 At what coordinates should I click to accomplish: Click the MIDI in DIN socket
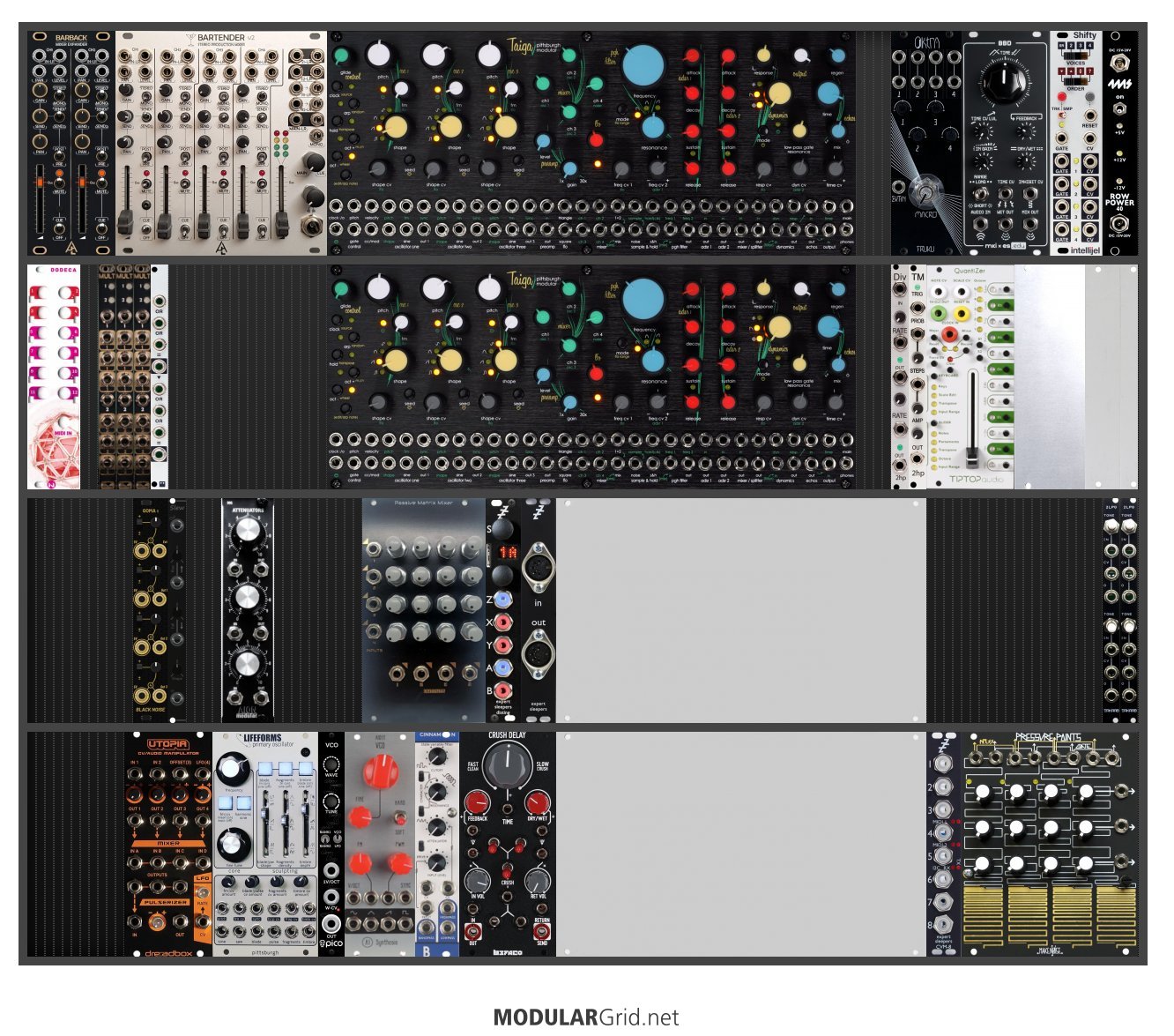[x=538, y=568]
